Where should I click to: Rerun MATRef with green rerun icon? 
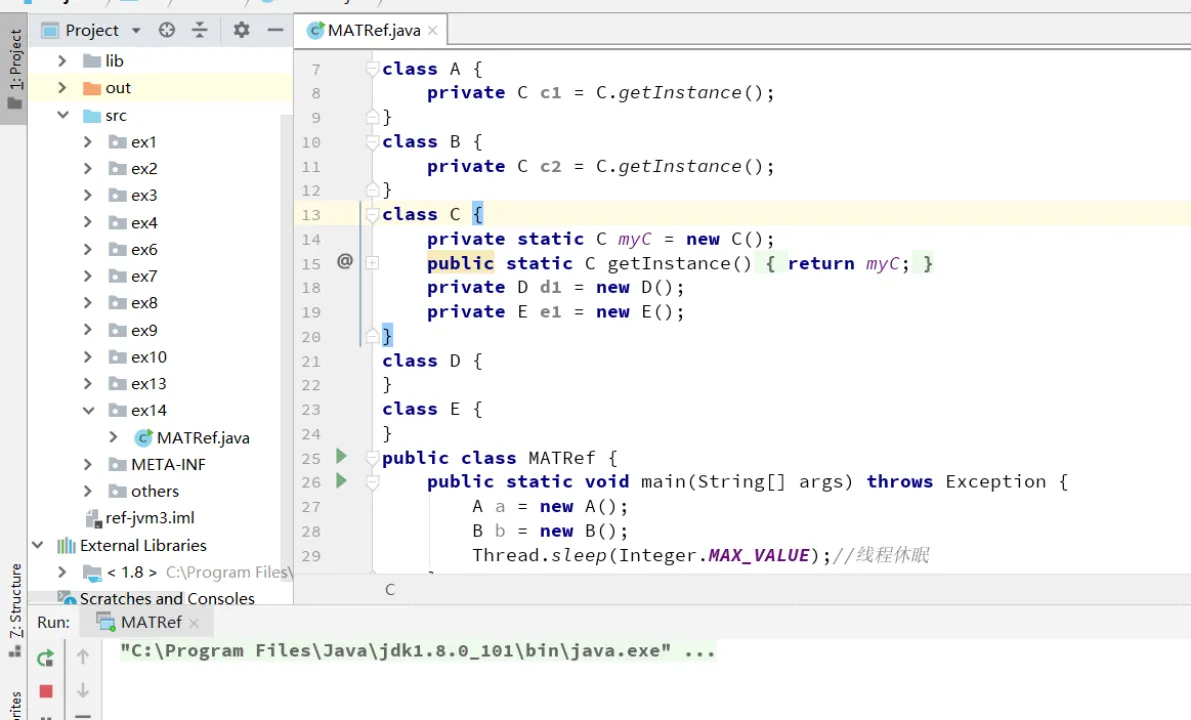pyautogui.click(x=46, y=658)
